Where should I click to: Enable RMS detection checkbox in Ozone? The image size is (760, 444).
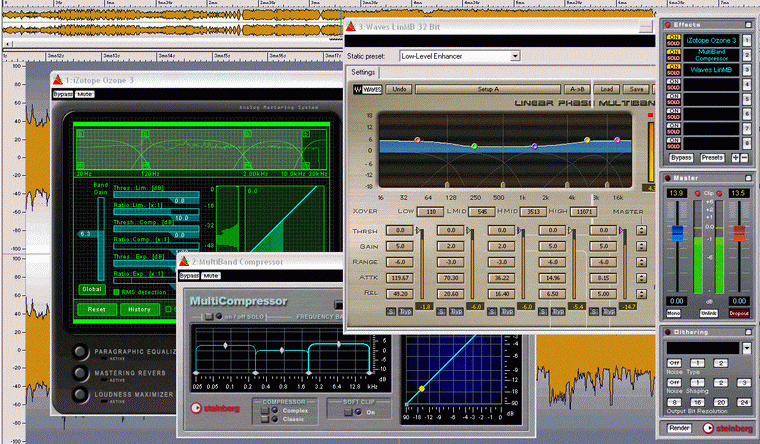point(115,290)
